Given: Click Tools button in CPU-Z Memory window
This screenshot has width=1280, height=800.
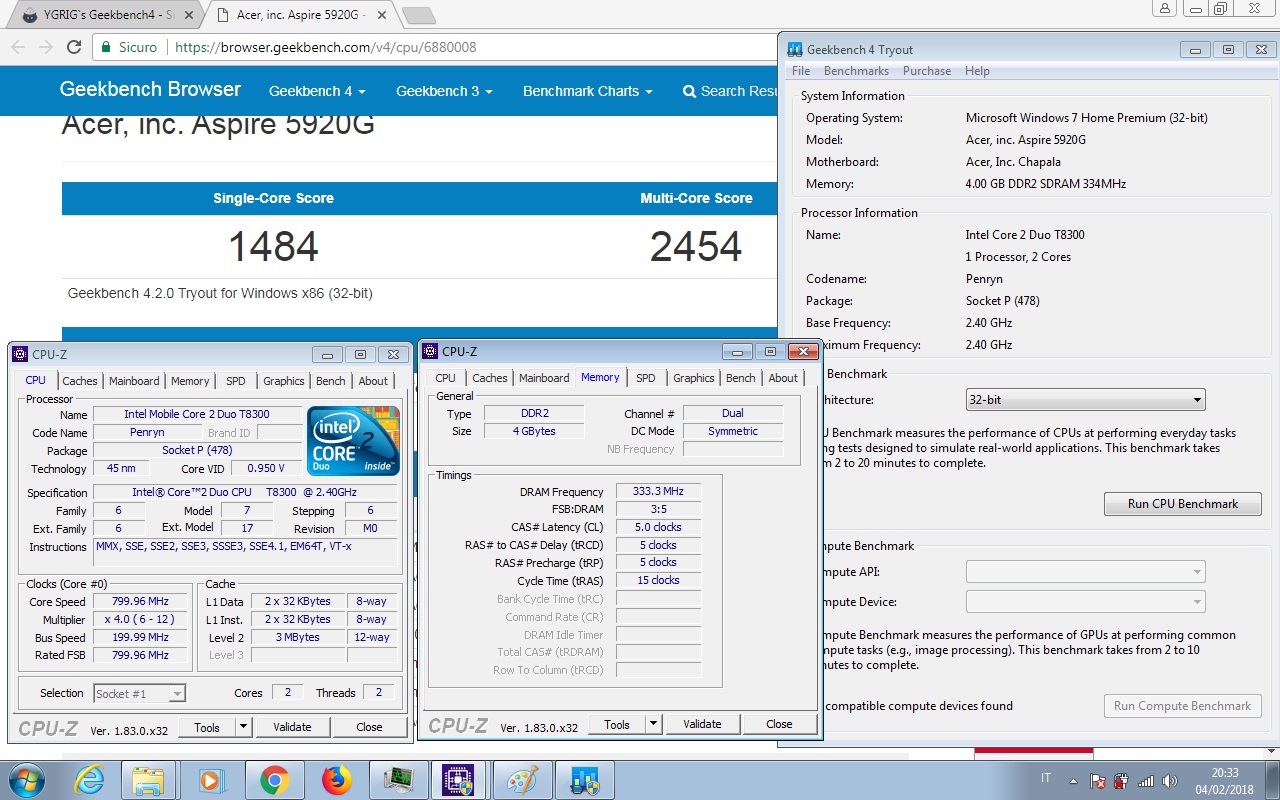Looking at the screenshot, I should 617,724.
